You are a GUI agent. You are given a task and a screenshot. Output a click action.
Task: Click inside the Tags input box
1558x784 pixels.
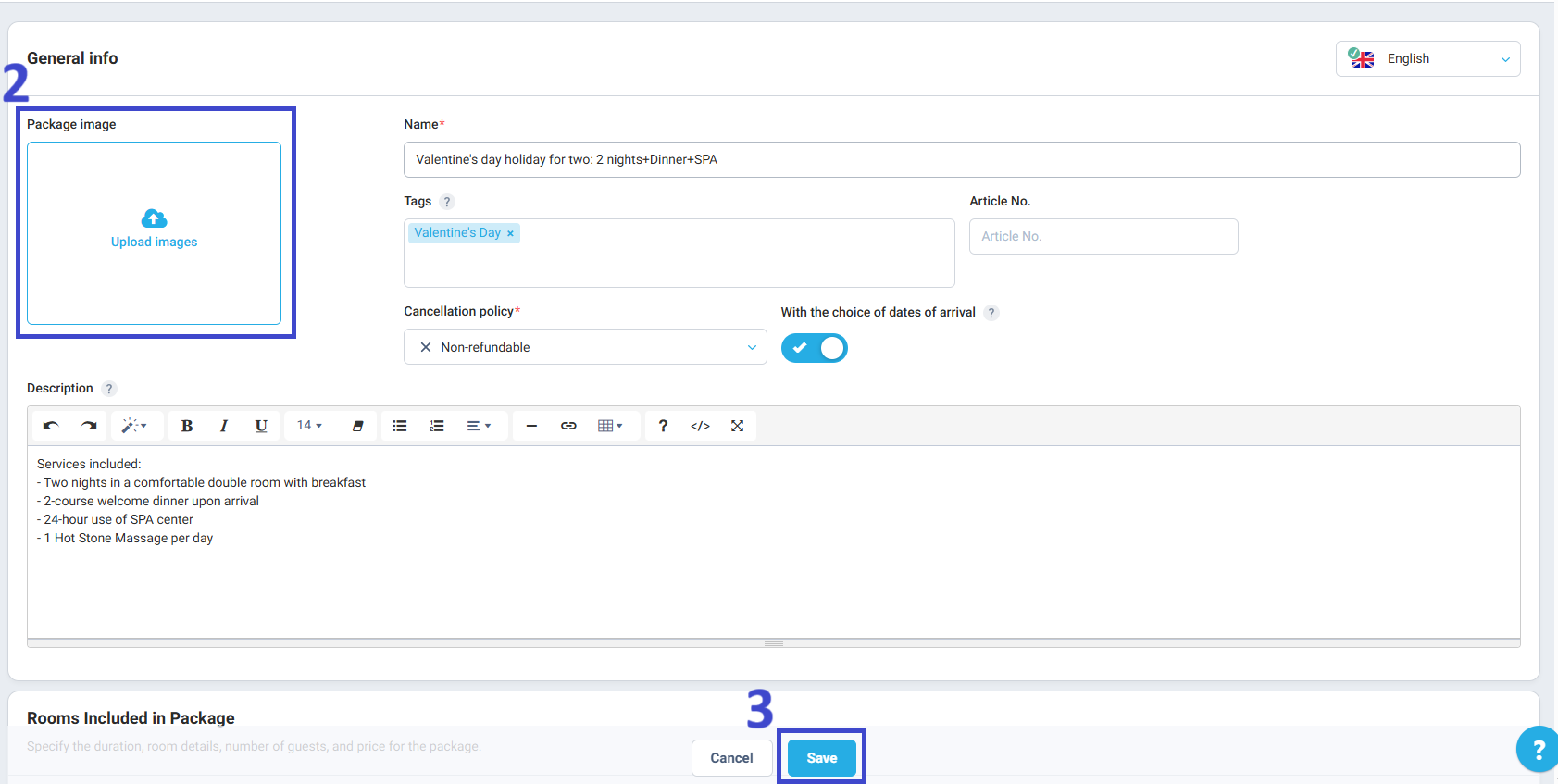point(679,254)
